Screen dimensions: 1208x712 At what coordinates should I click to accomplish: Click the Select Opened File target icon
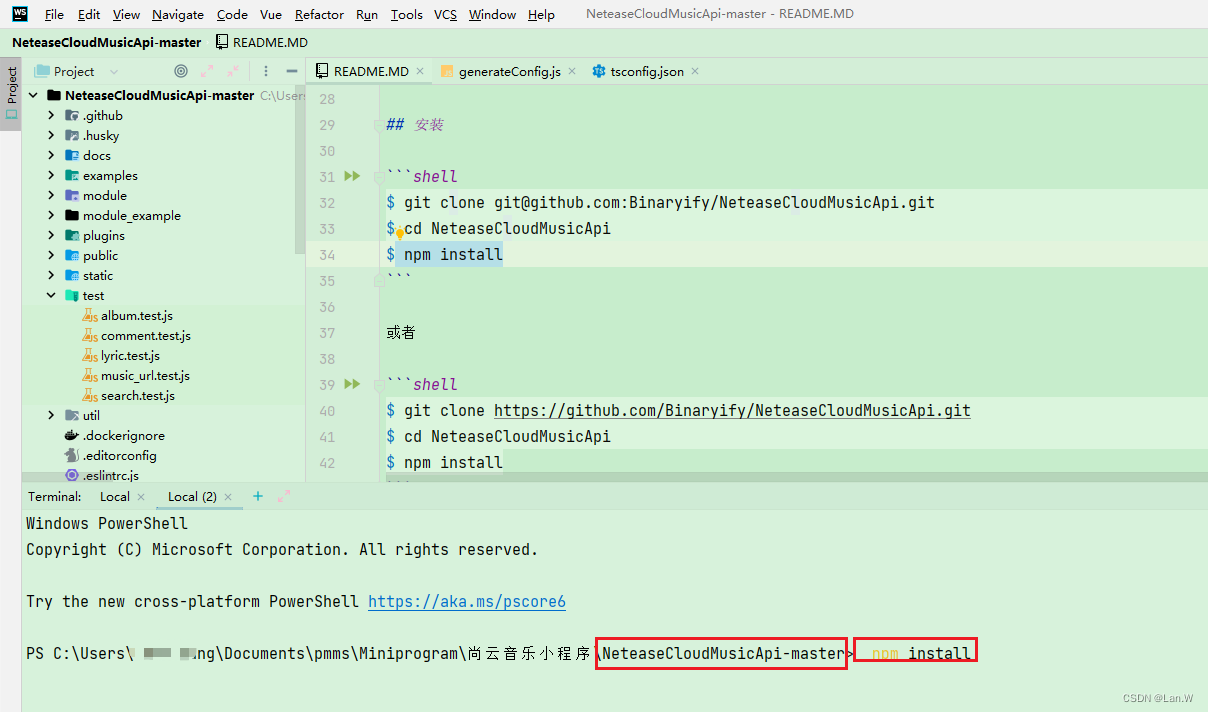(x=181, y=71)
